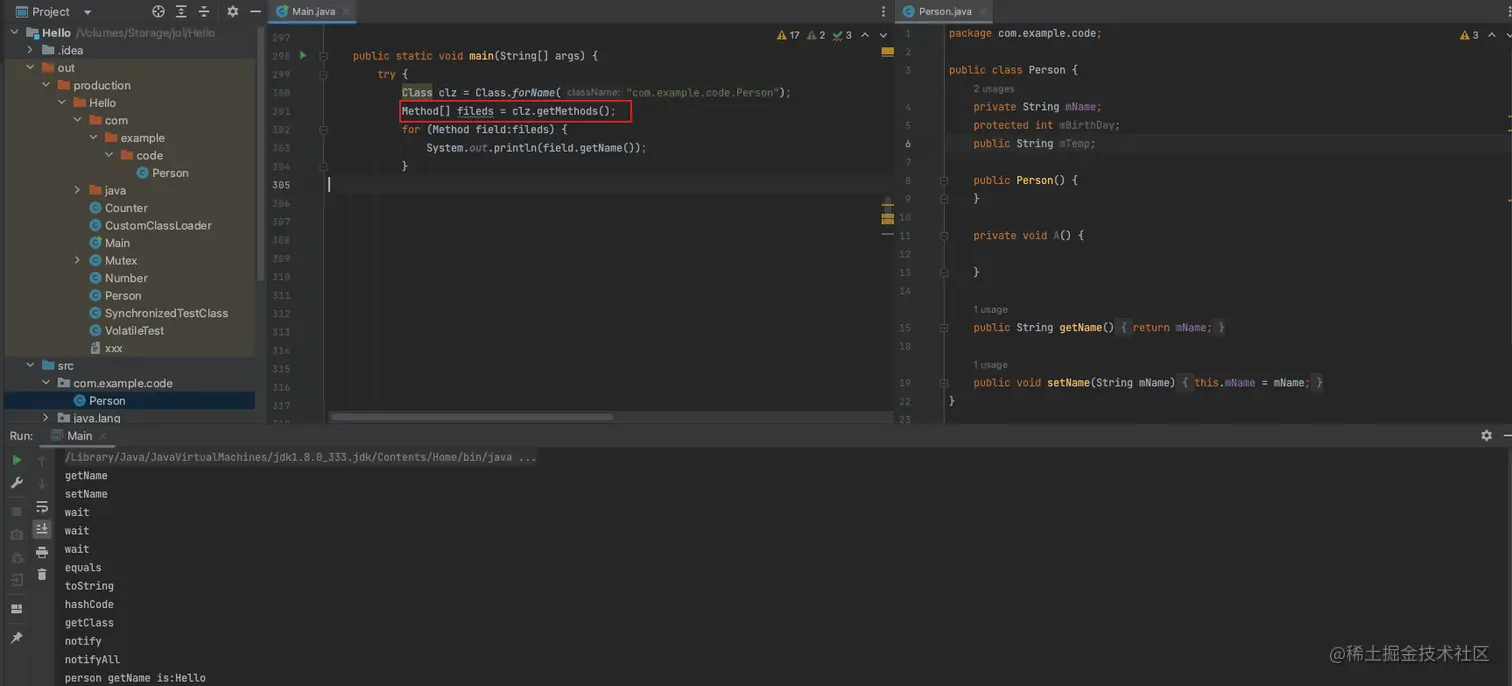Open Project panel settings gear

coord(233,11)
